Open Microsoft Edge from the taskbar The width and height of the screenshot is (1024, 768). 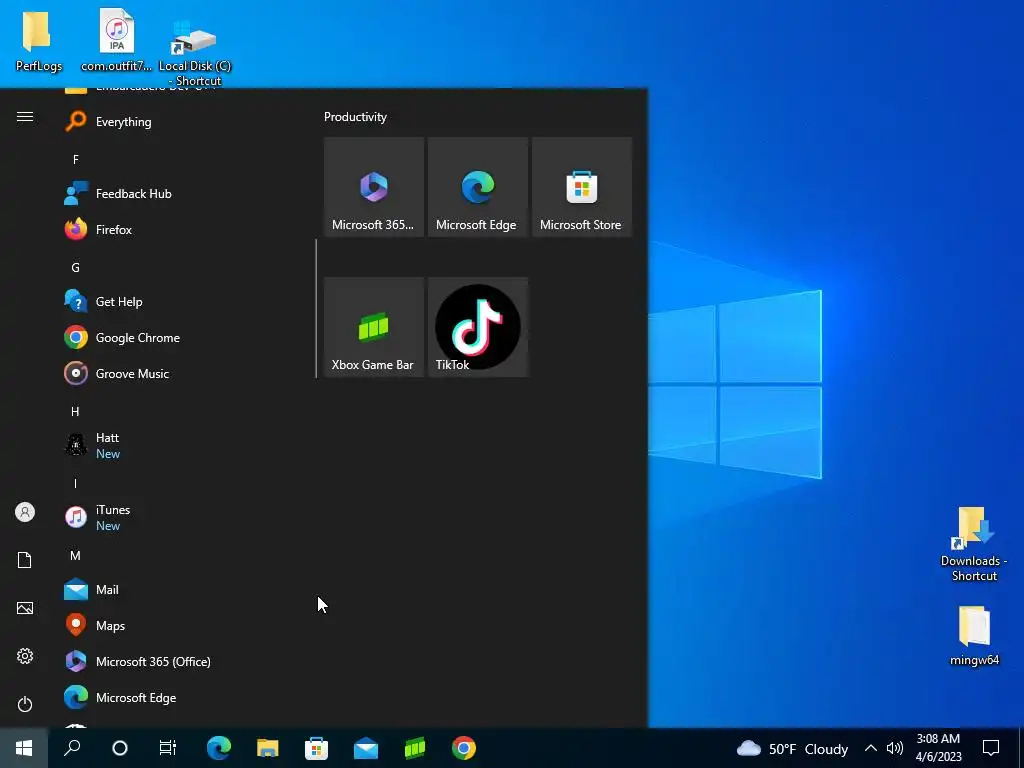[219, 748]
